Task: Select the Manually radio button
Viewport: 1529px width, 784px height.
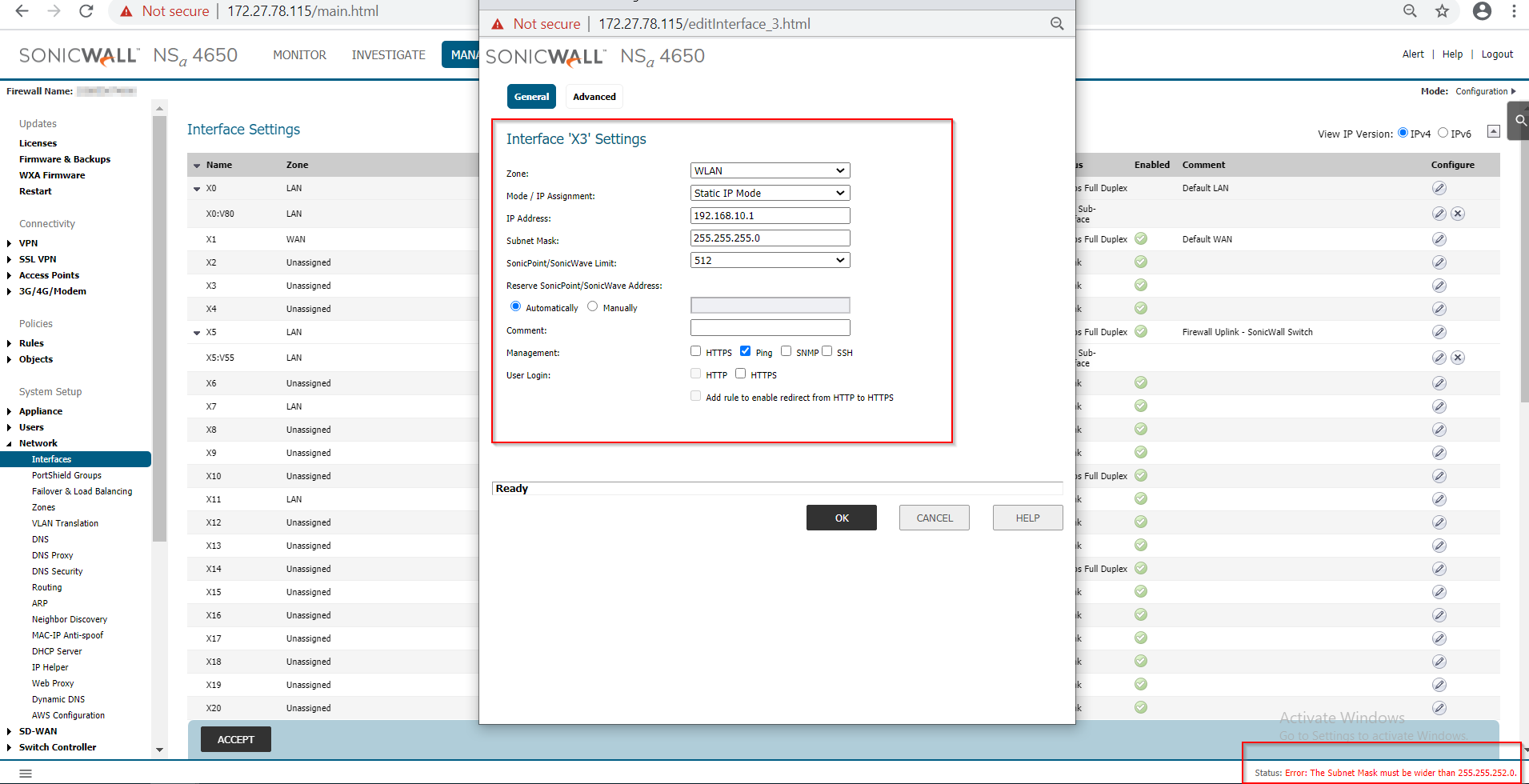Action: (592, 306)
